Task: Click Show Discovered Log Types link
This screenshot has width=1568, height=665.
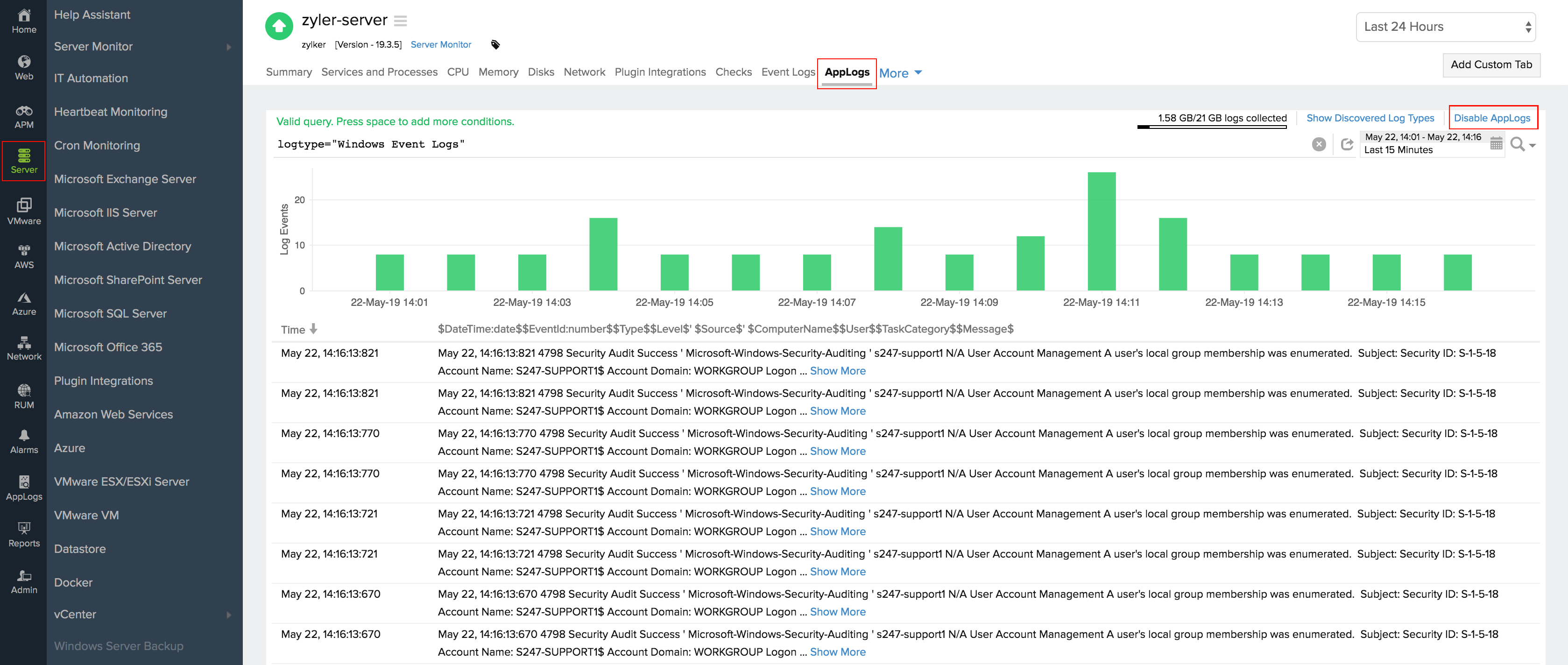Action: [x=1370, y=118]
